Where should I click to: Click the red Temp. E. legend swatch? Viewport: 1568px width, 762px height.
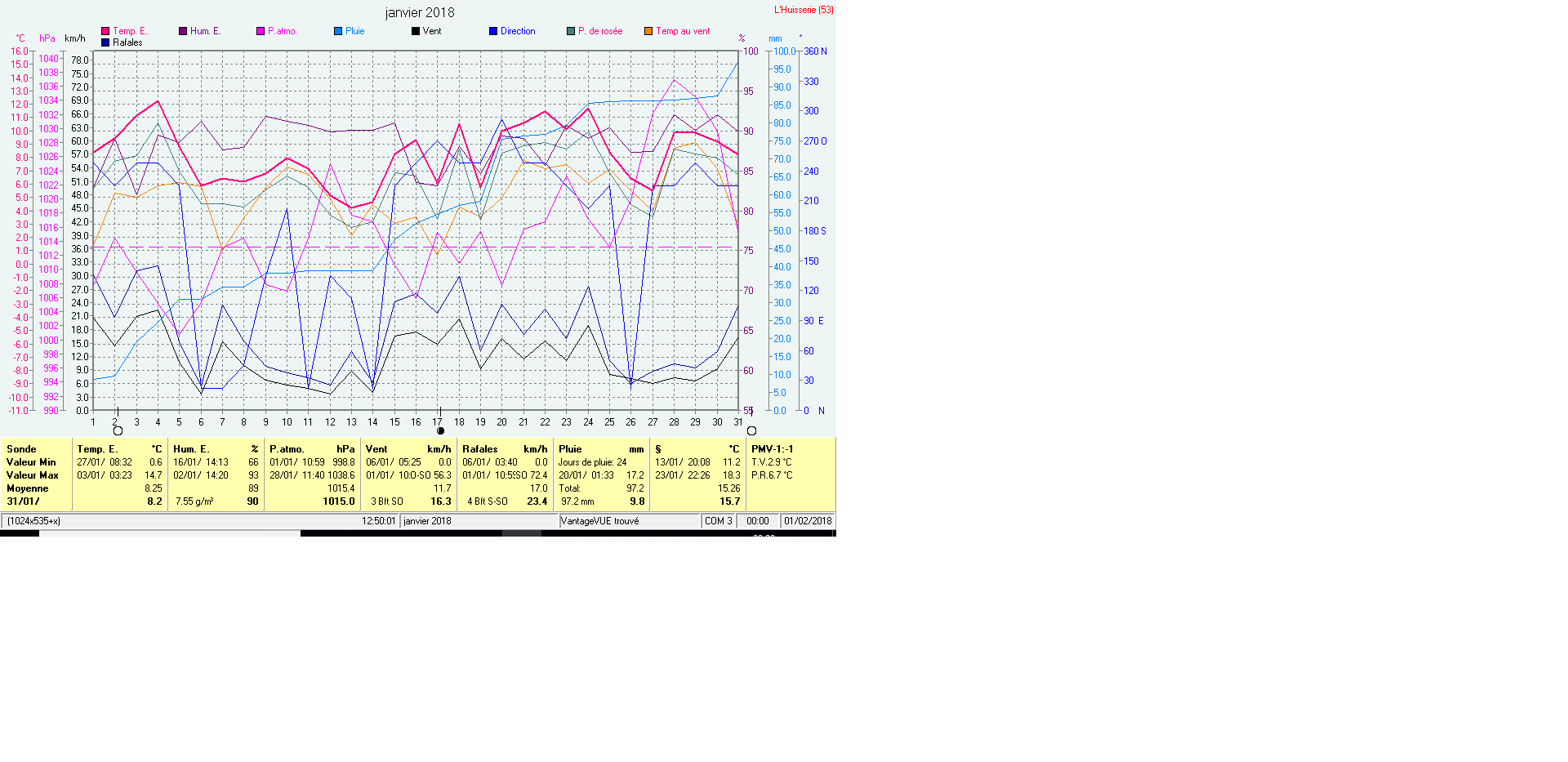click(x=105, y=31)
